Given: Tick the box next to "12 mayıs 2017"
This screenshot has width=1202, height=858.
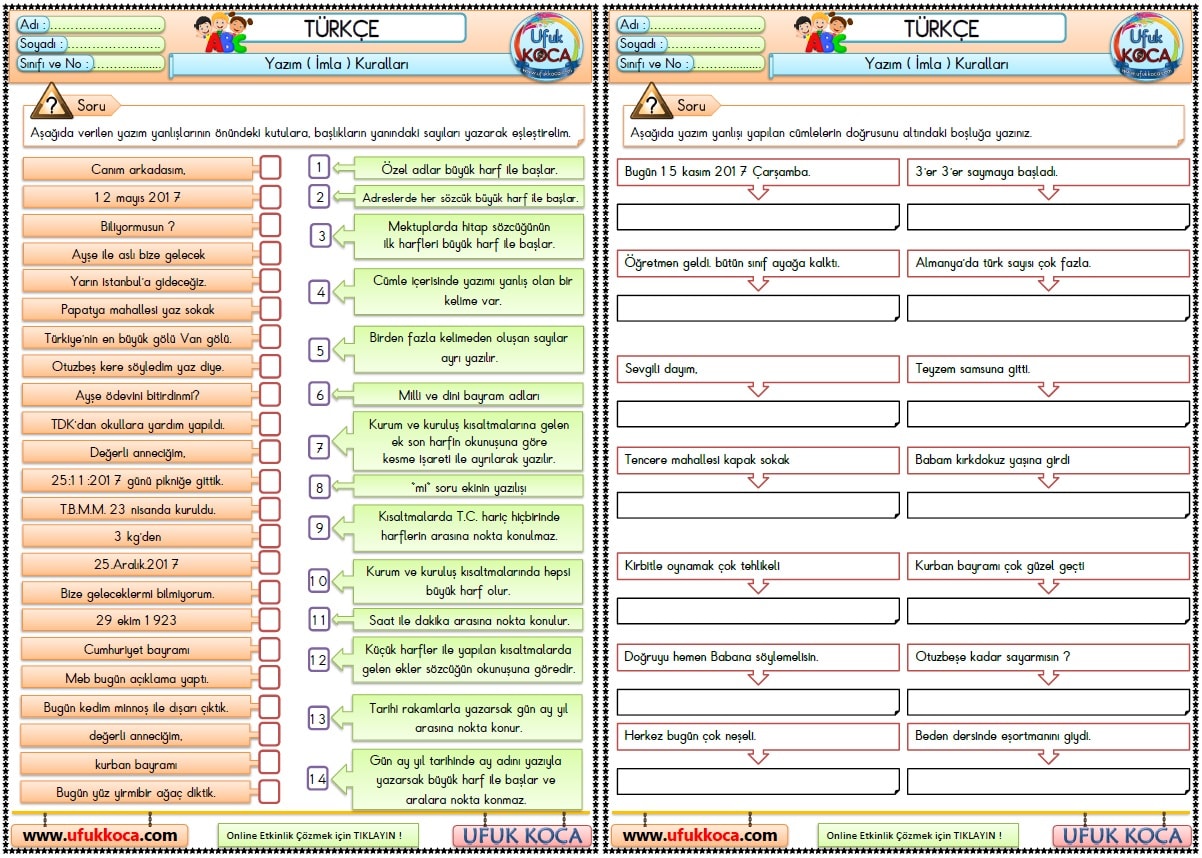Looking at the screenshot, I should coord(270,196).
